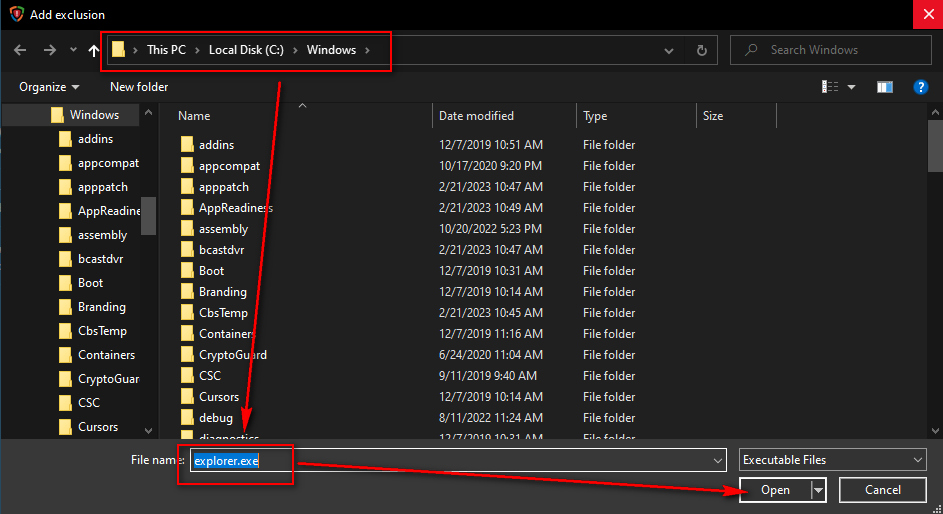This screenshot has height=514, width=943.
Task: Click Cursors folder icon in file list
Action: click(188, 397)
